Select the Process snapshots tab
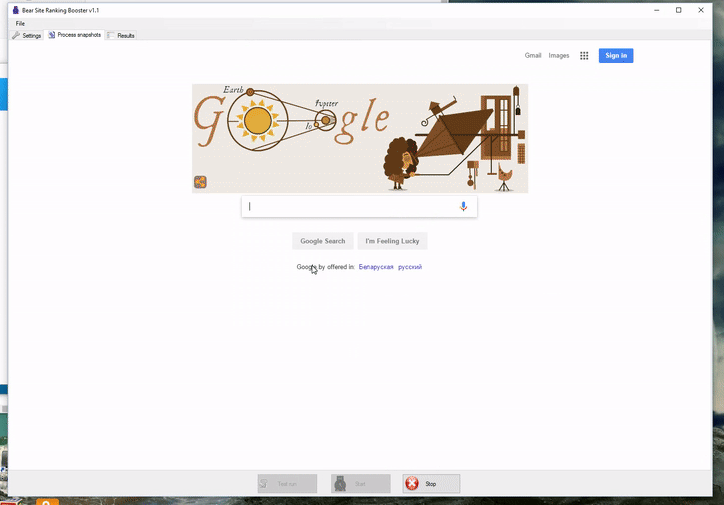 click(x=74, y=35)
